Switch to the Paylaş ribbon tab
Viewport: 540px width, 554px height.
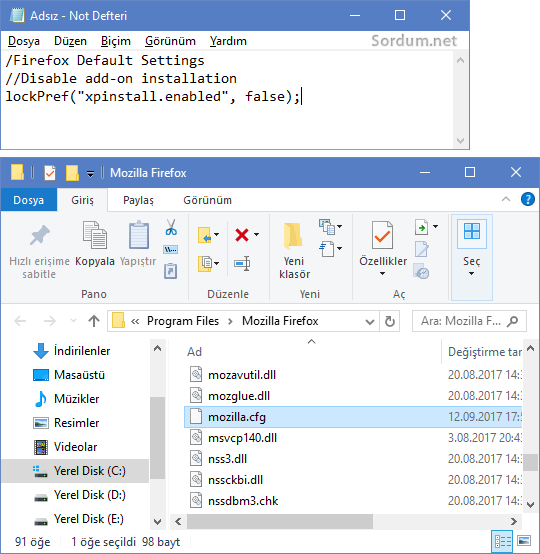point(138,200)
